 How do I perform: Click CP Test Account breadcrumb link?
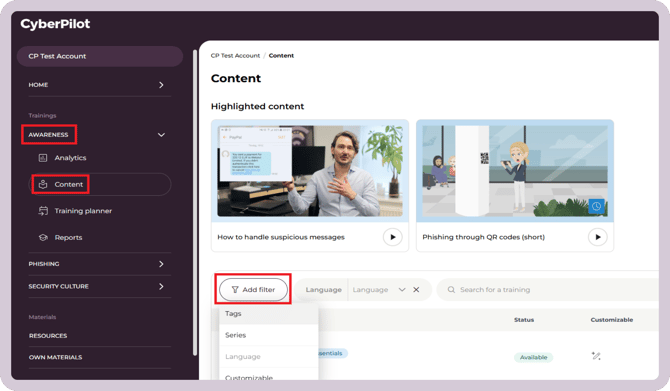(x=235, y=56)
